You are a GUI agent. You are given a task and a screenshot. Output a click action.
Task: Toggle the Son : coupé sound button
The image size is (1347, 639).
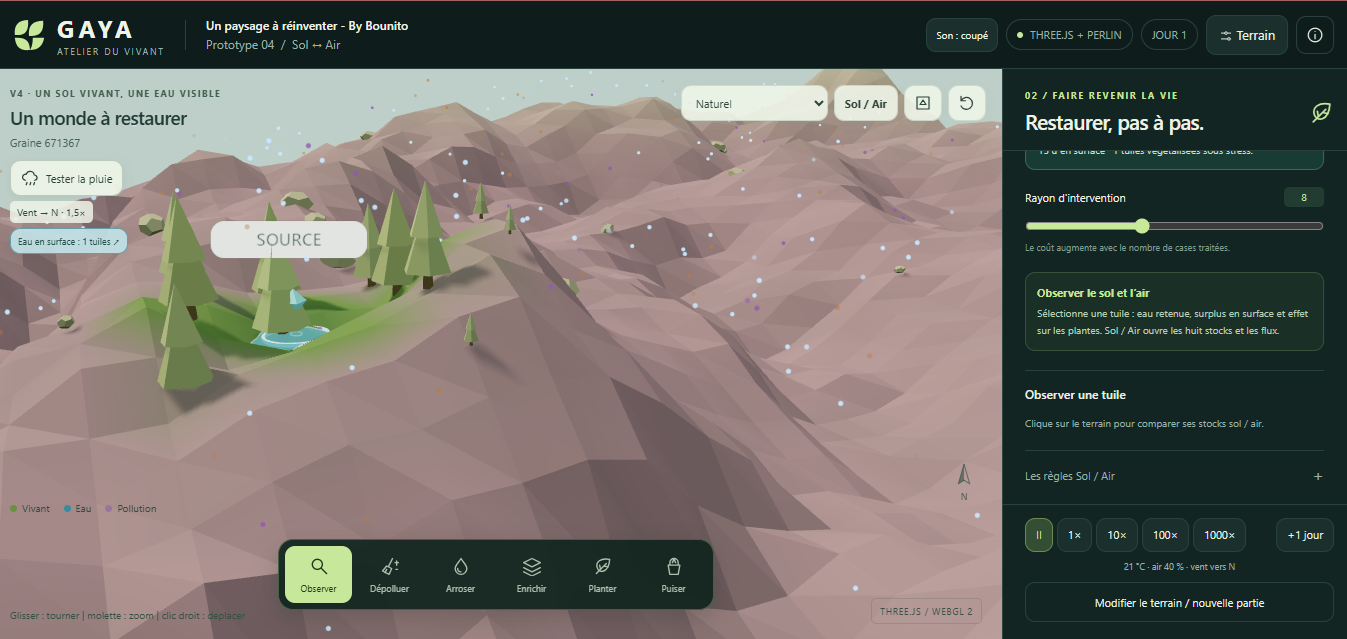[x=962, y=35]
